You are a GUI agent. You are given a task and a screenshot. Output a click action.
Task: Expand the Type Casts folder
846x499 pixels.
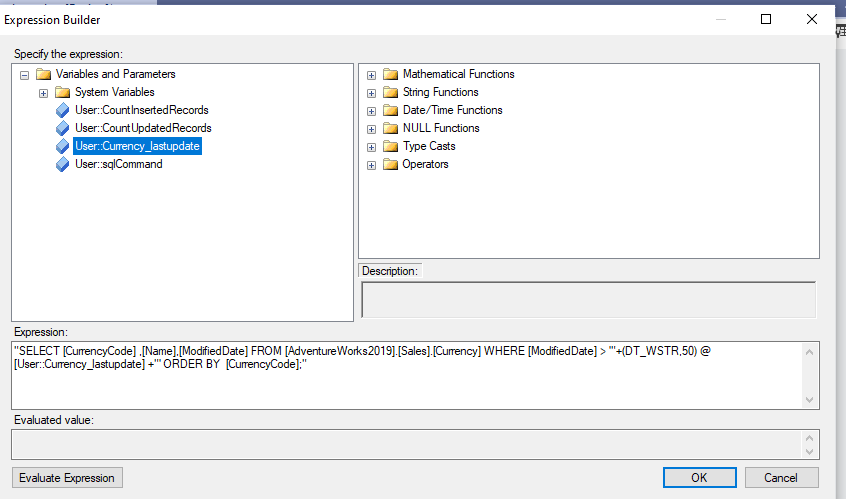[371, 147]
